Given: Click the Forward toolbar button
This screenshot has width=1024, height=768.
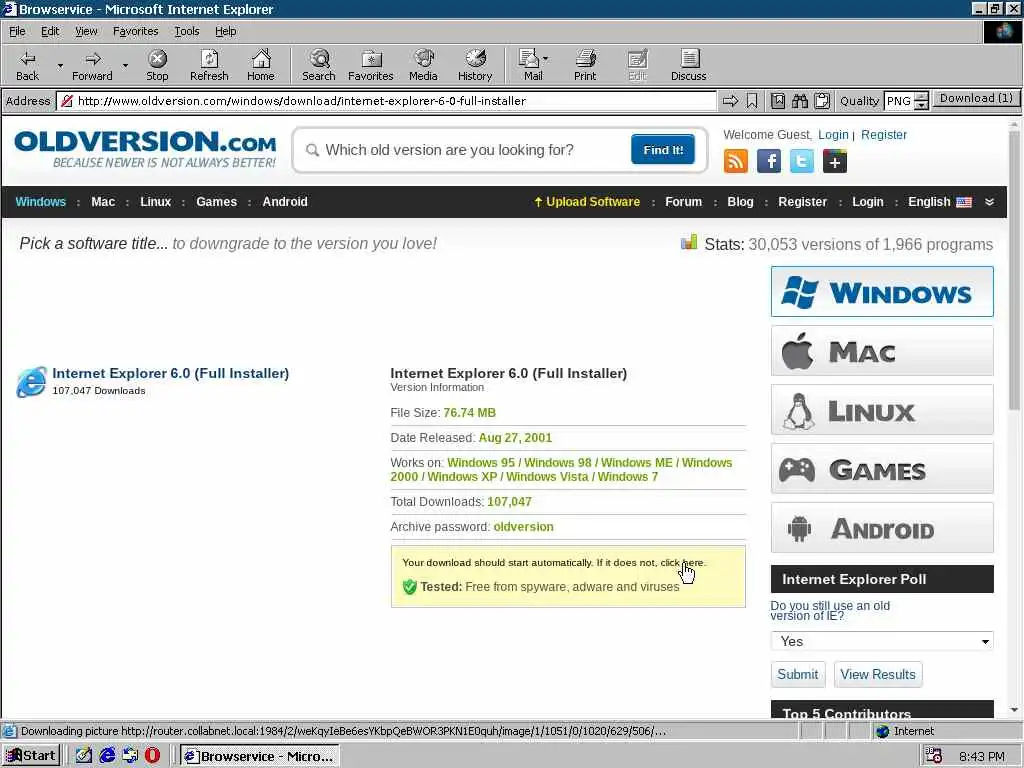Looking at the screenshot, I should click(x=92, y=65).
